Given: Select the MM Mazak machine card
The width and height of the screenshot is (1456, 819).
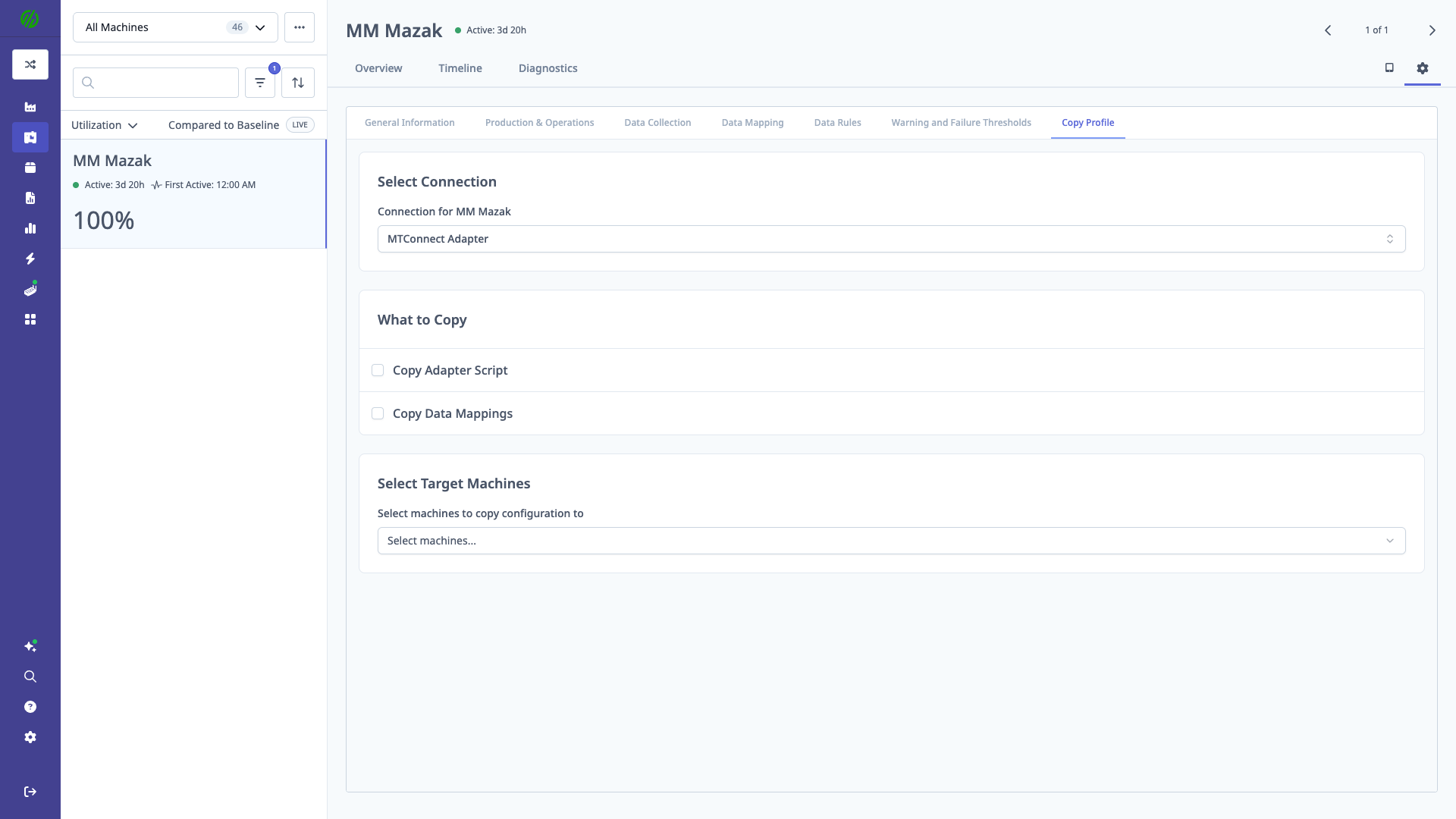Looking at the screenshot, I should point(193,194).
